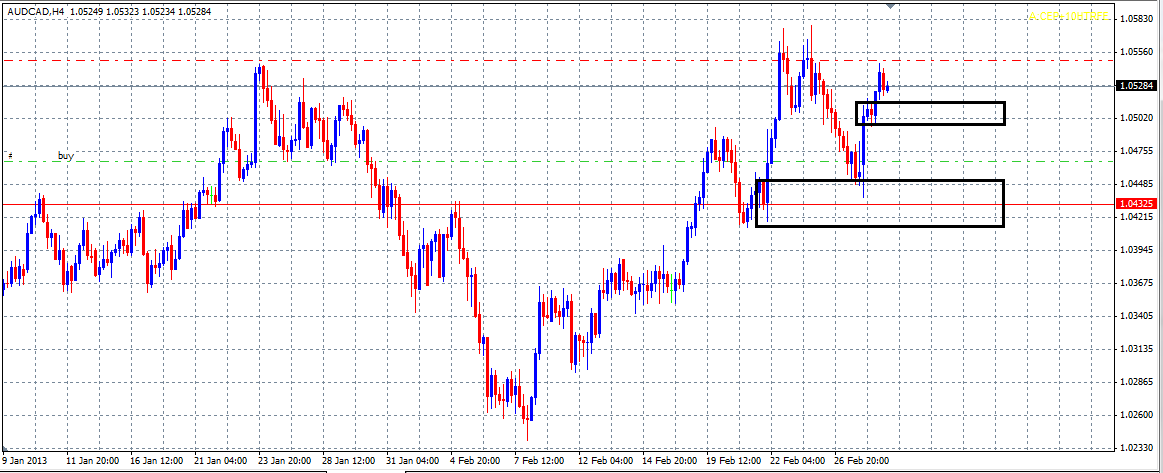Click the 1.05830 price scale label

[1138, 19]
